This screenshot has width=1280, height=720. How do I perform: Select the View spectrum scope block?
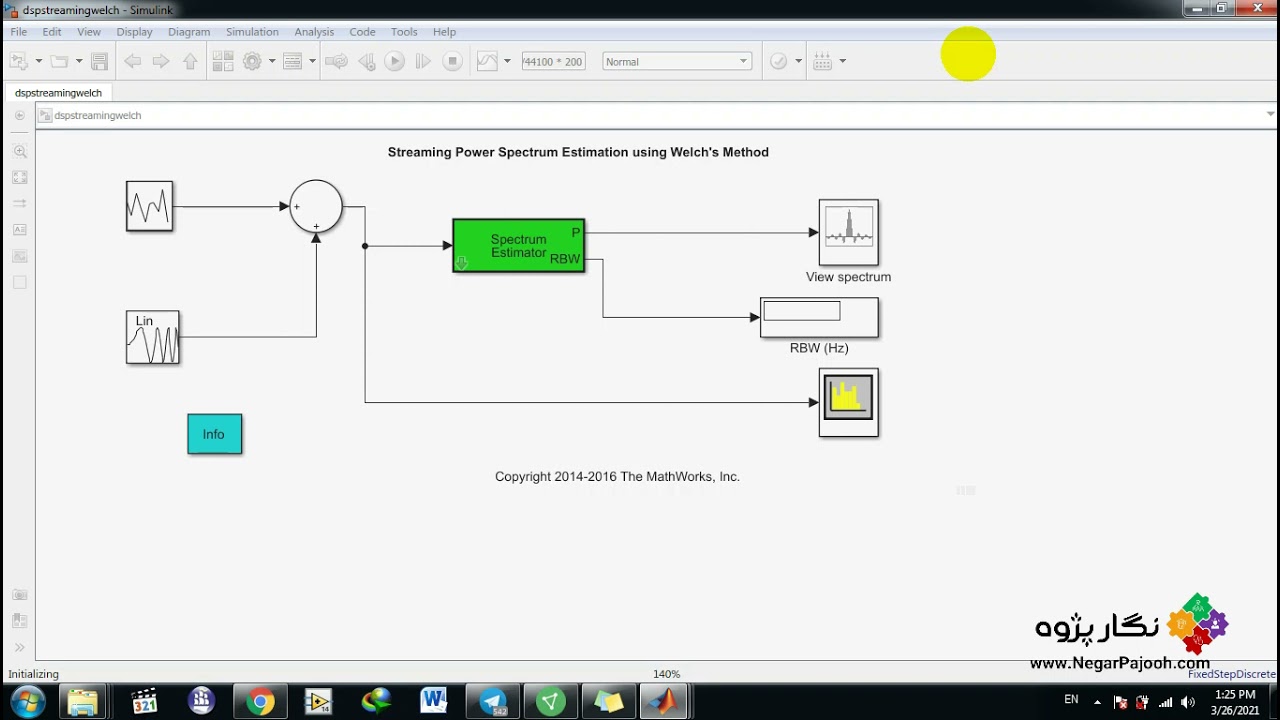tap(849, 233)
